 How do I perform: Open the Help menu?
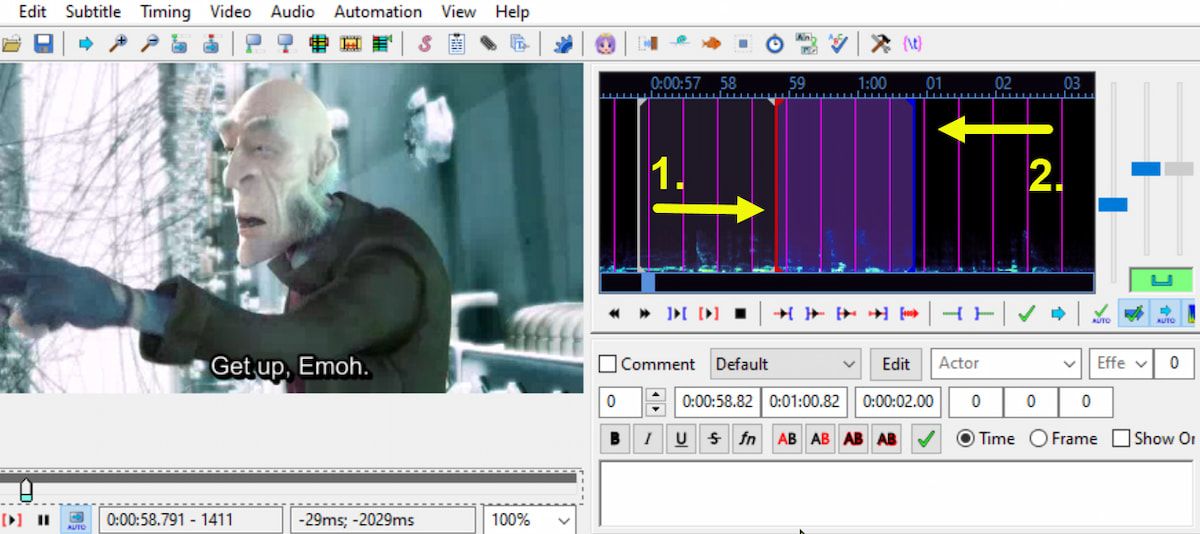pyautogui.click(x=512, y=12)
